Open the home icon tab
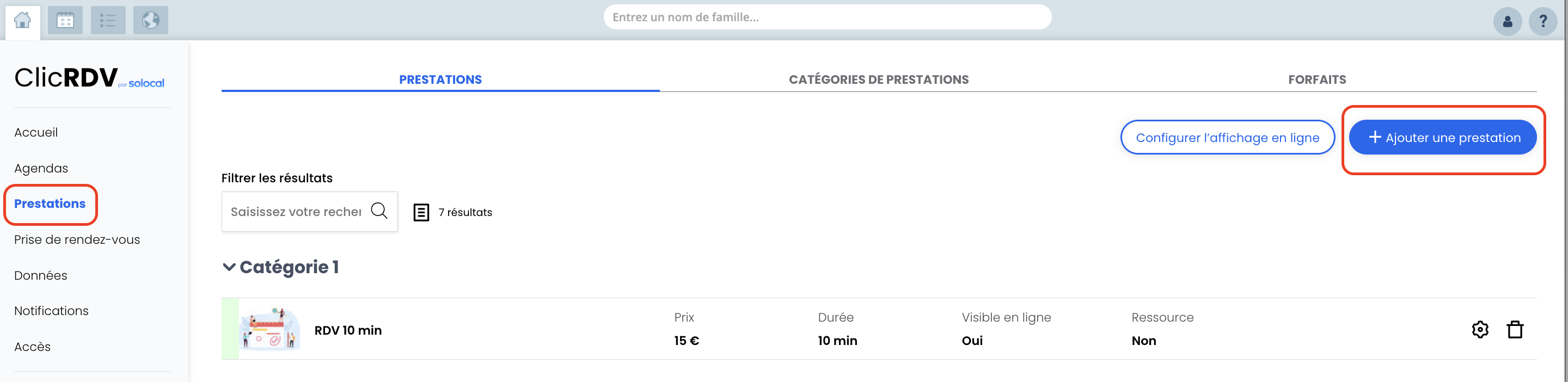Viewport: 1568px width, 382px height. click(22, 21)
